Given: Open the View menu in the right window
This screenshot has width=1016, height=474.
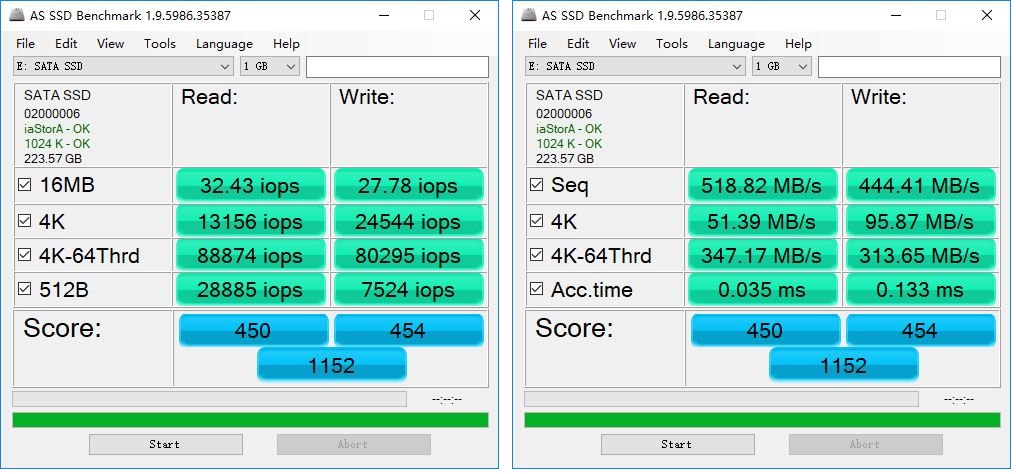Looking at the screenshot, I should pyautogui.click(x=622, y=43).
